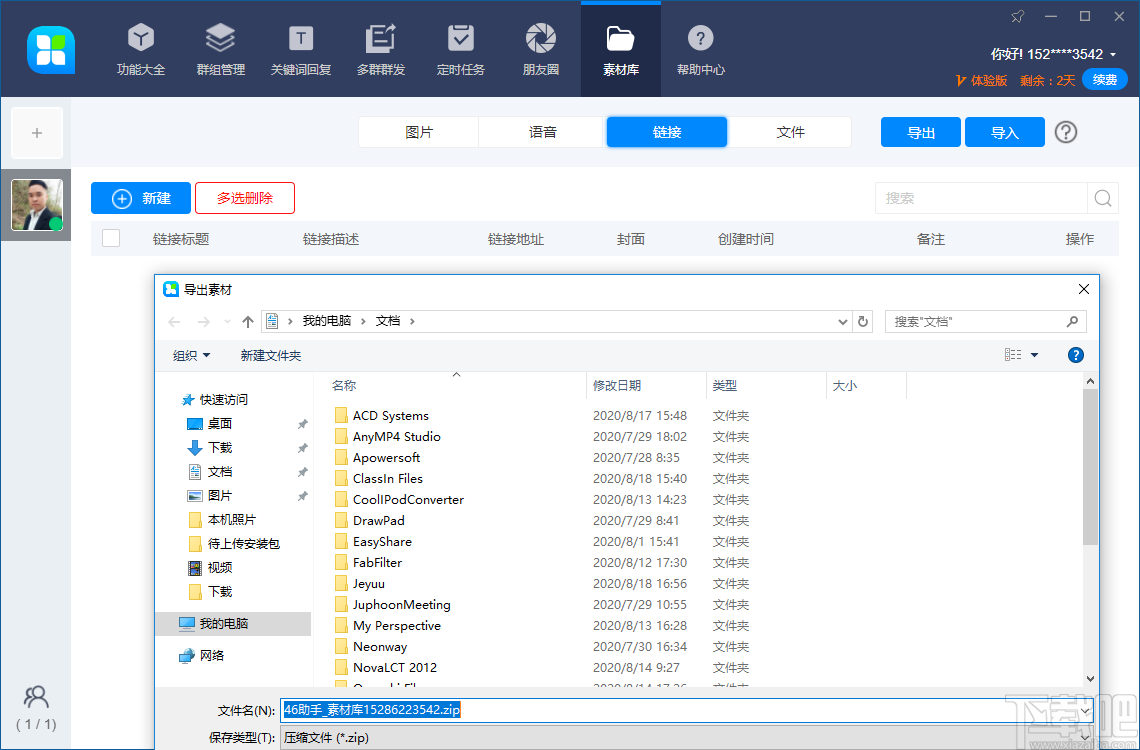
Task: Open the NovaLCT 2012 folder
Action: tap(395, 667)
